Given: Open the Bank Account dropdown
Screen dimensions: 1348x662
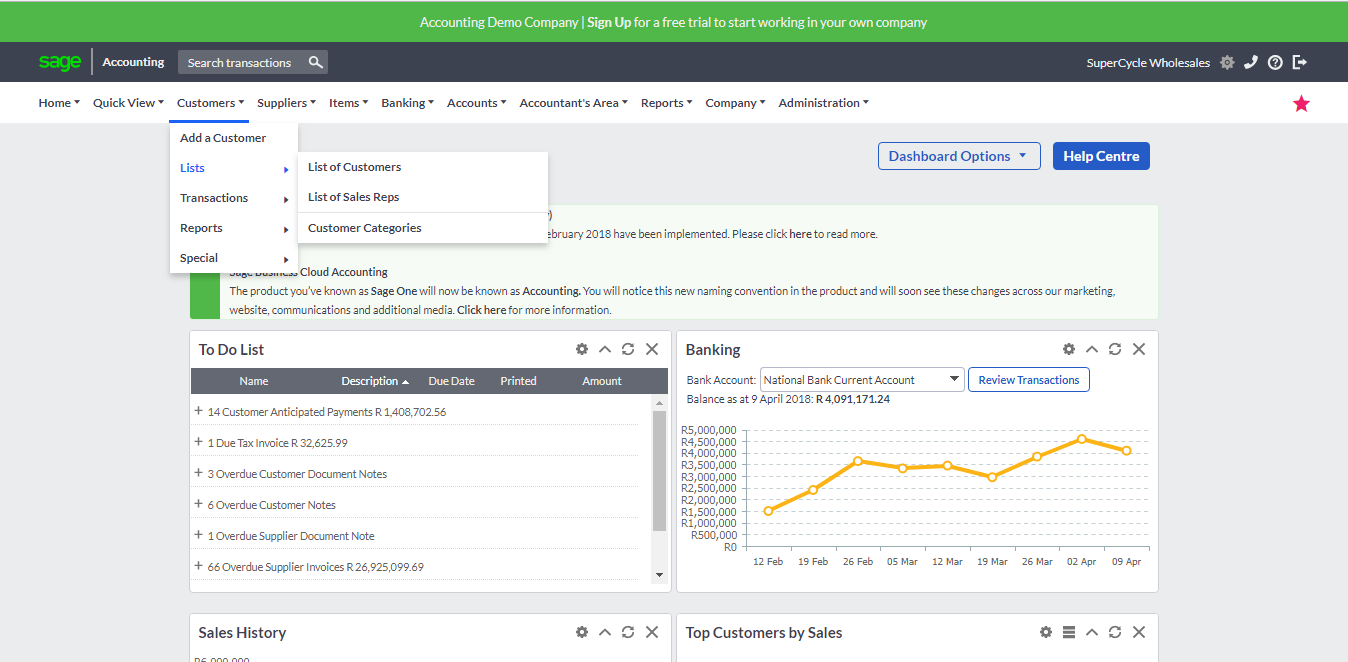Looking at the screenshot, I should pyautogui.click(x=862, y=380).
